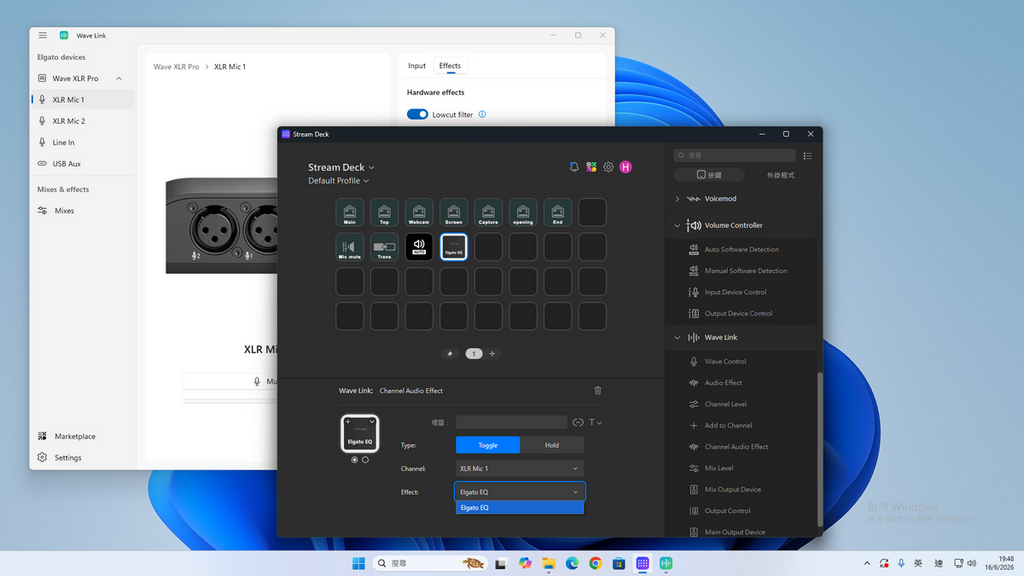Switch to the Effects tab in Wave Link
Screen dimensions: 1024x576
pos(450,66)
